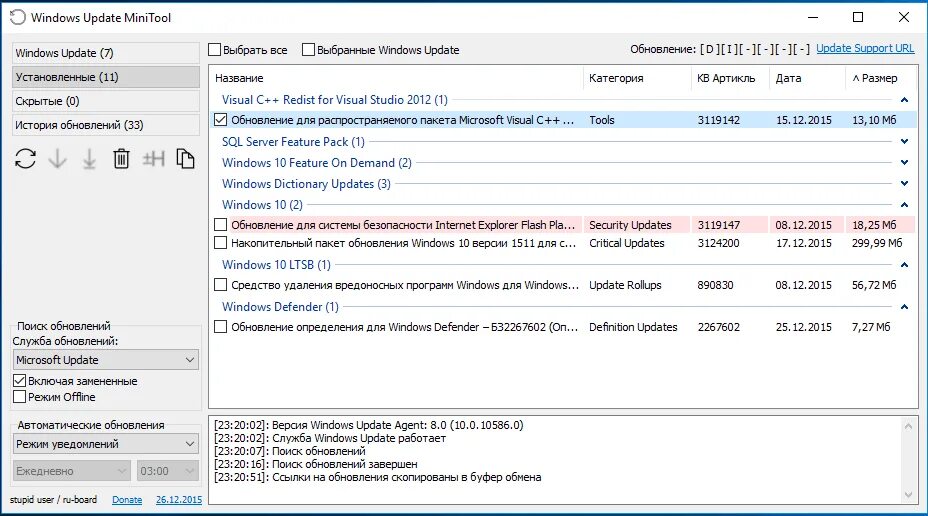Expand Windows Dictionary Updates group chevron
Screen dimensions: 928x516
[904, 183]
